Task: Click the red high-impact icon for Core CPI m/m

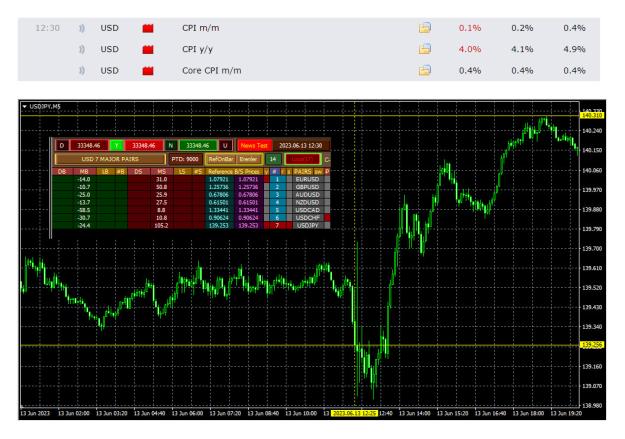Action: pyautogui.click(x=148, y=71)
